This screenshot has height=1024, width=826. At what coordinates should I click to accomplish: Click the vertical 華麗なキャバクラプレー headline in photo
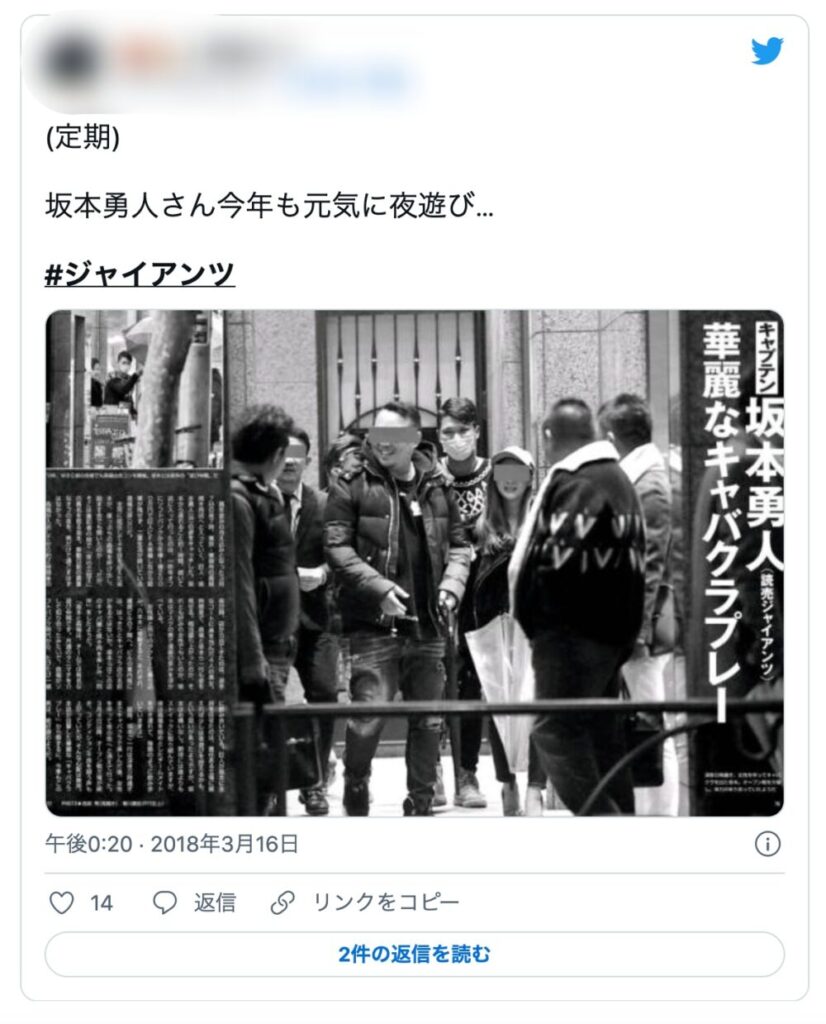pyautogui.click(x=722, y=520)
